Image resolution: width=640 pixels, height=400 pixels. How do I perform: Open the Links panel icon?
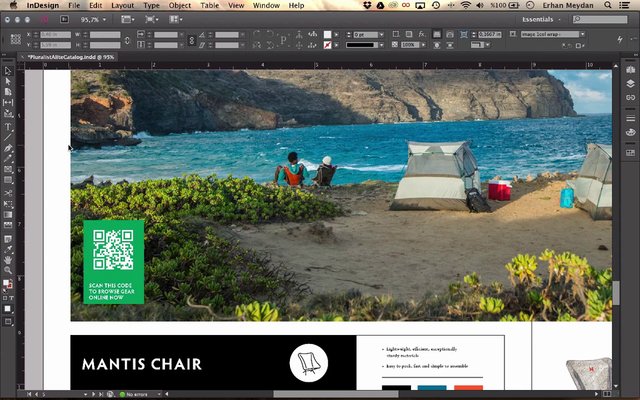tap(630, 98)
